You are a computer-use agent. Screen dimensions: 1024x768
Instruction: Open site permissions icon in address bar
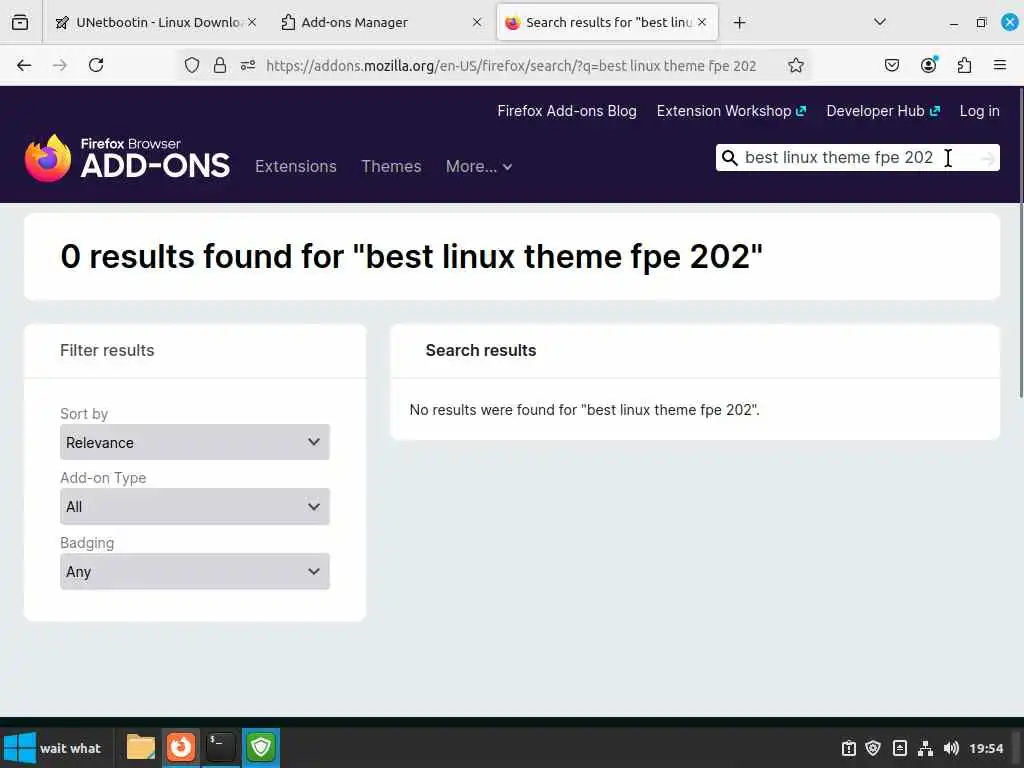(x=248, y=65)
